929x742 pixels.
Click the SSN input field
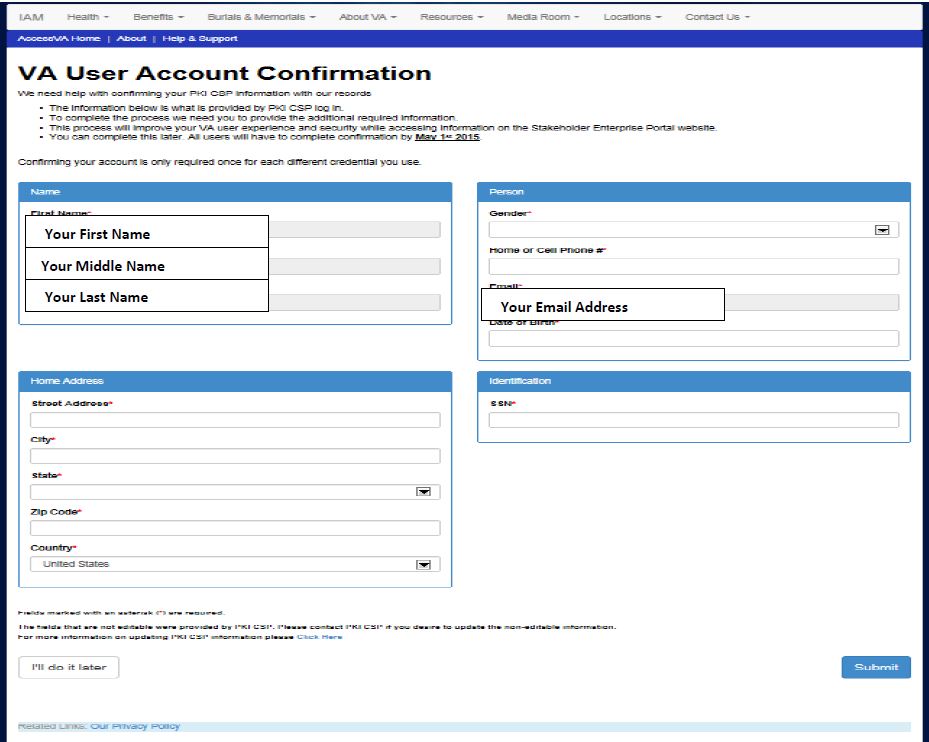click(693, 420)
